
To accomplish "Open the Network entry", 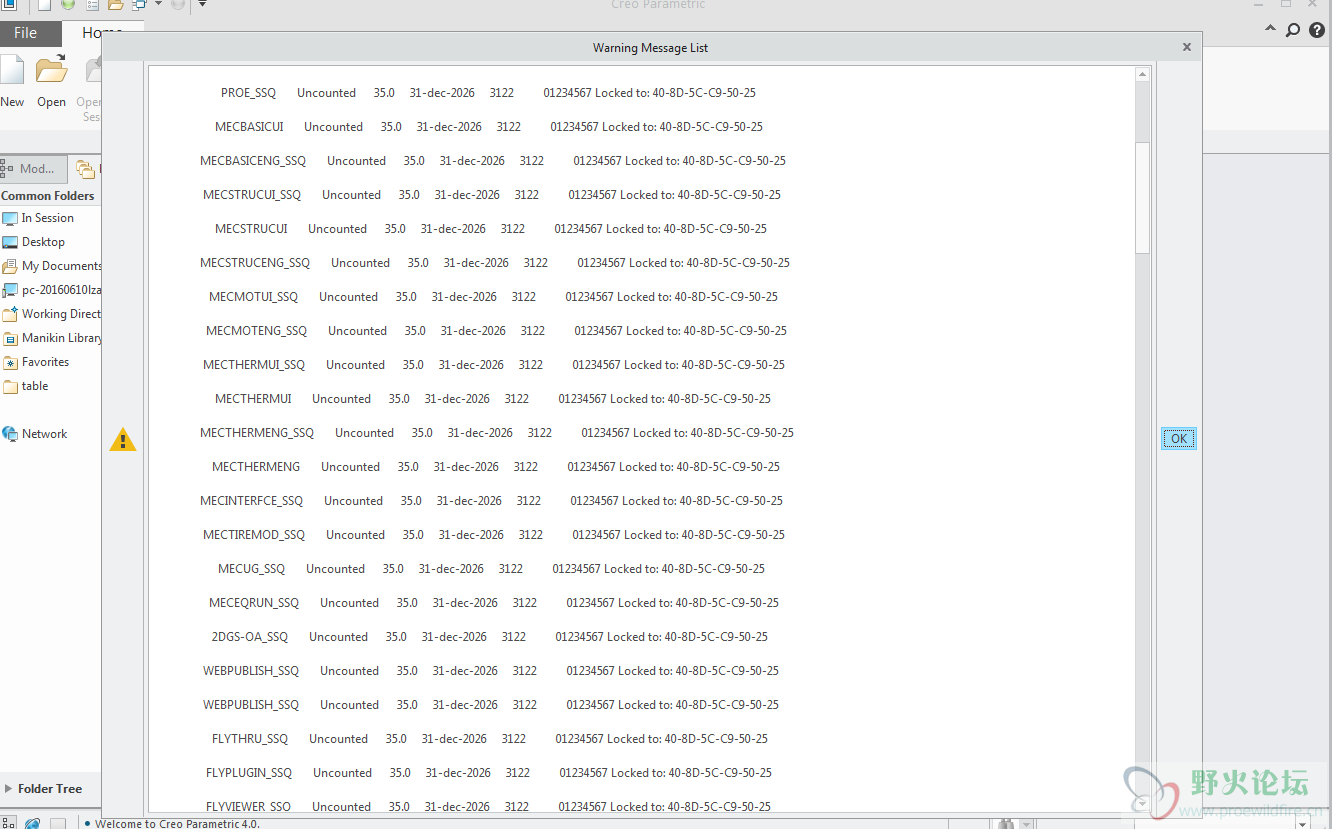I will (45, 434).
